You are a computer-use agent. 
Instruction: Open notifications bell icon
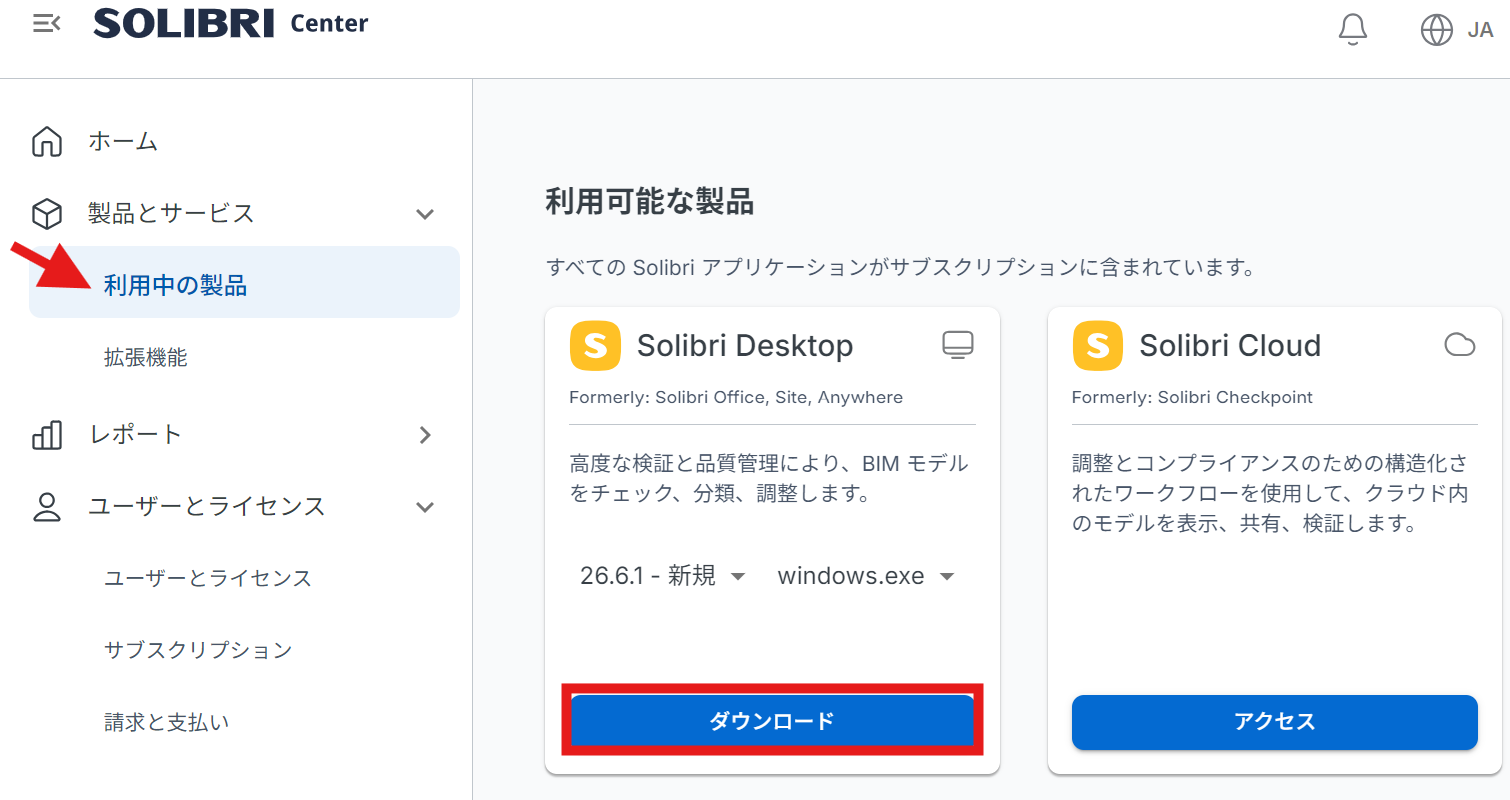click(x=1352, y=29)
